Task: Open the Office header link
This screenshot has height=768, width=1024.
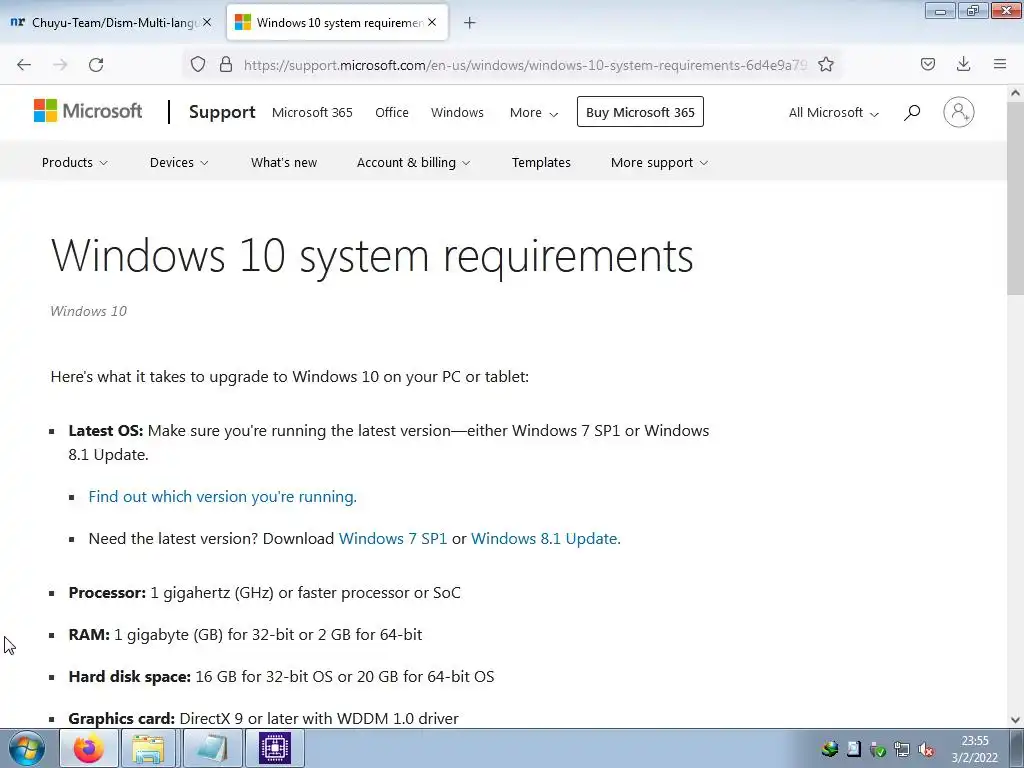Action: point(392,112)
